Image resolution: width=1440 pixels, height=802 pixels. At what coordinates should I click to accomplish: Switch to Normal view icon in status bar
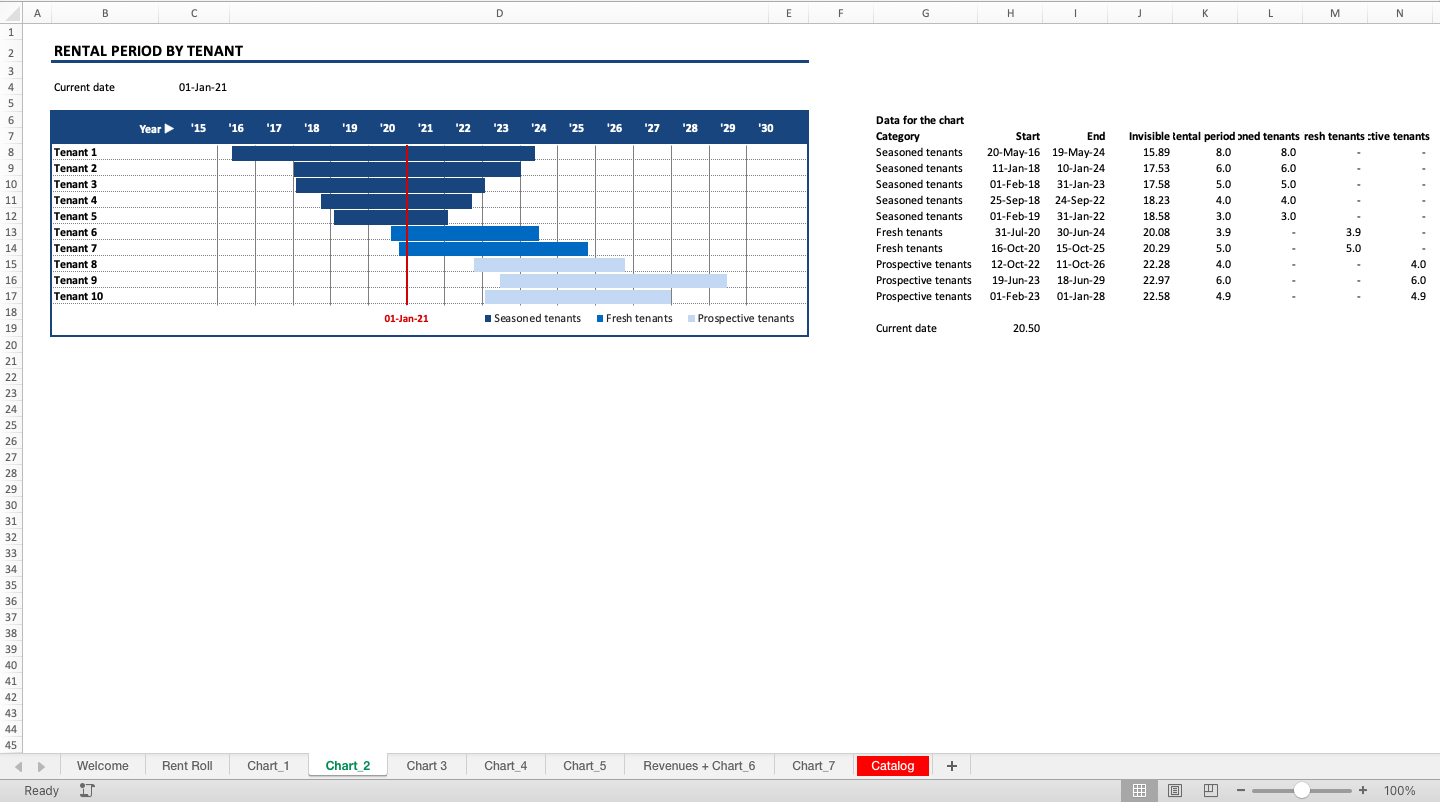tap(1139, 790)
